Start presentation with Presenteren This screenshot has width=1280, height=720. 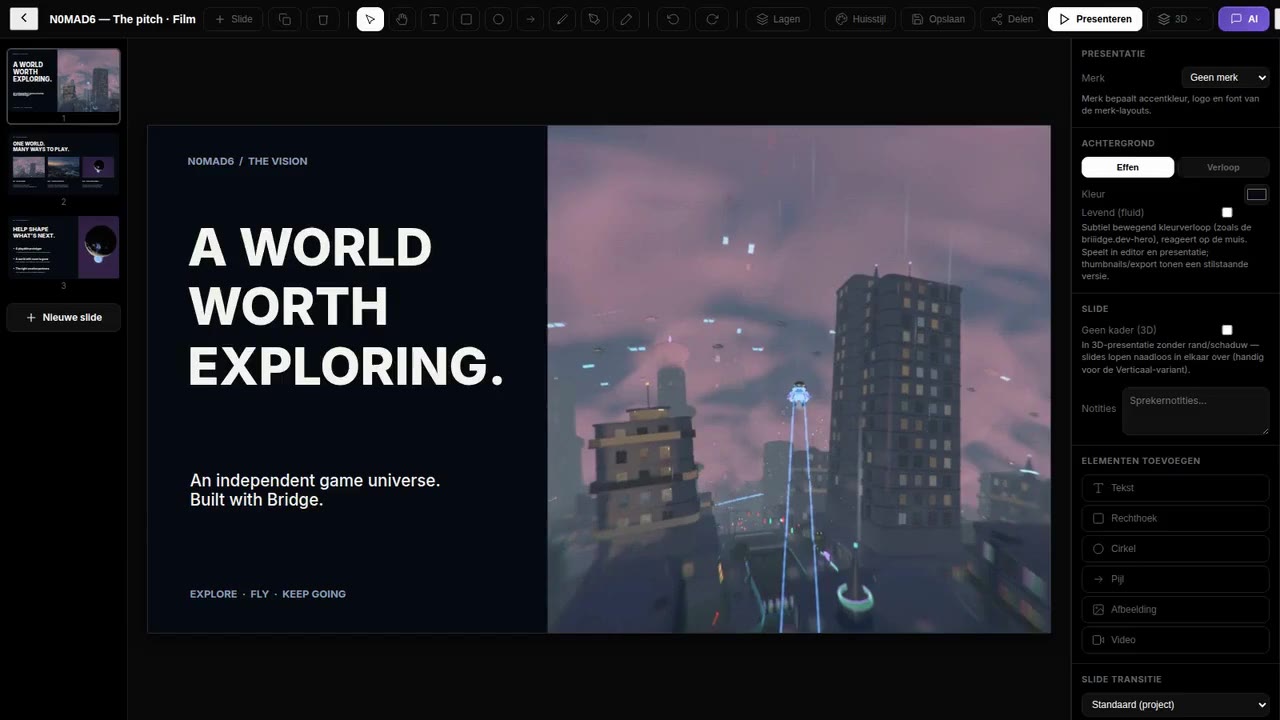(1095, 19)
